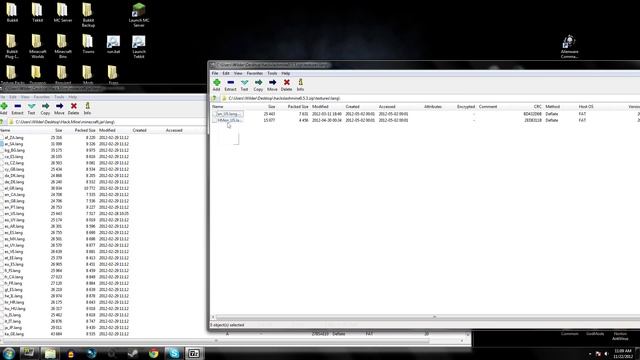
Task: Select af_ZA.lang in back window
Action: point(14,138)
